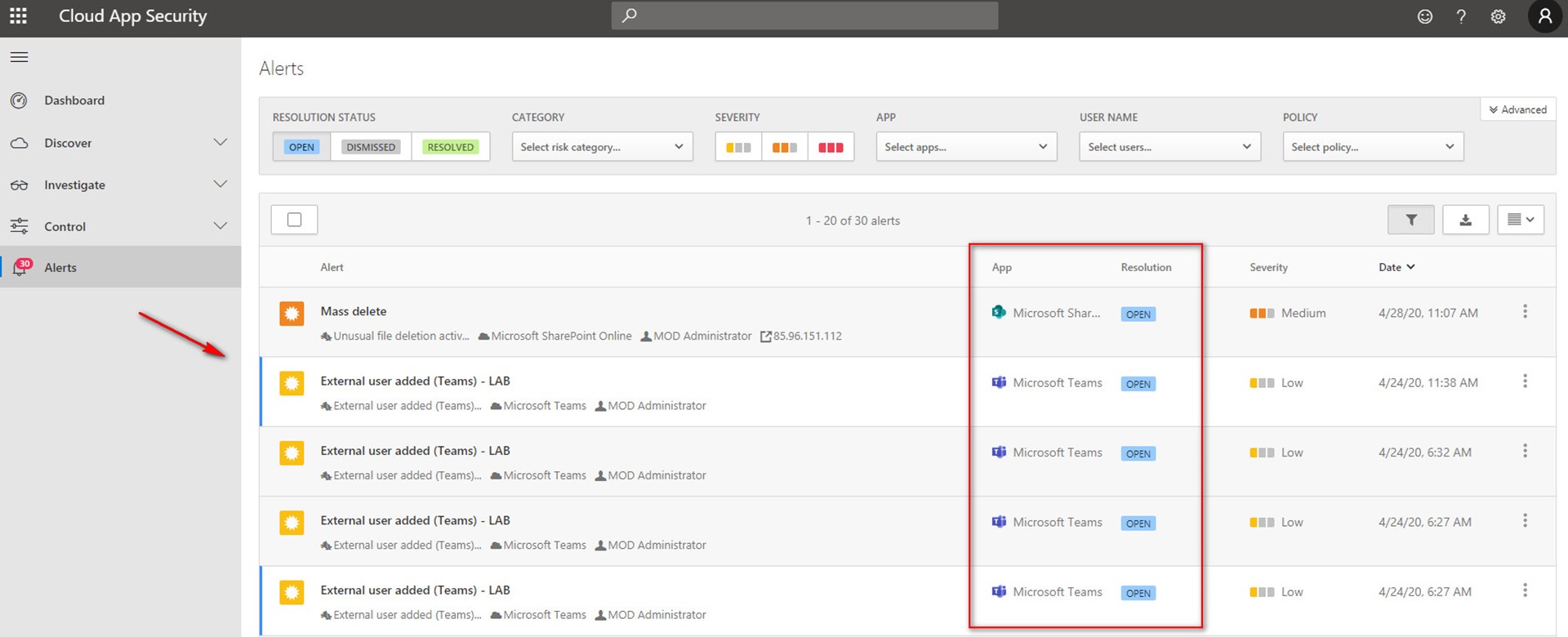Toggle the hamburger navigation menu
Screen dimensions: 1568x637
pos(19,57)
